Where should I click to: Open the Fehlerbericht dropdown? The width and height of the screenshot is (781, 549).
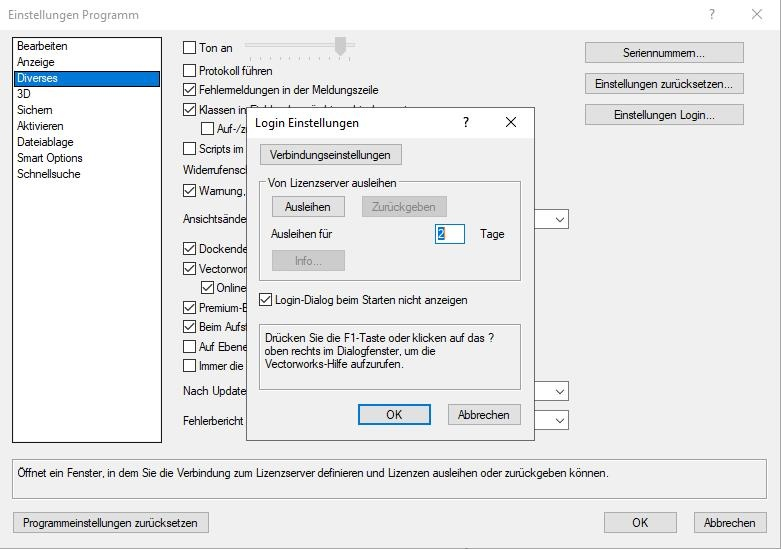(x=559, y=421)
